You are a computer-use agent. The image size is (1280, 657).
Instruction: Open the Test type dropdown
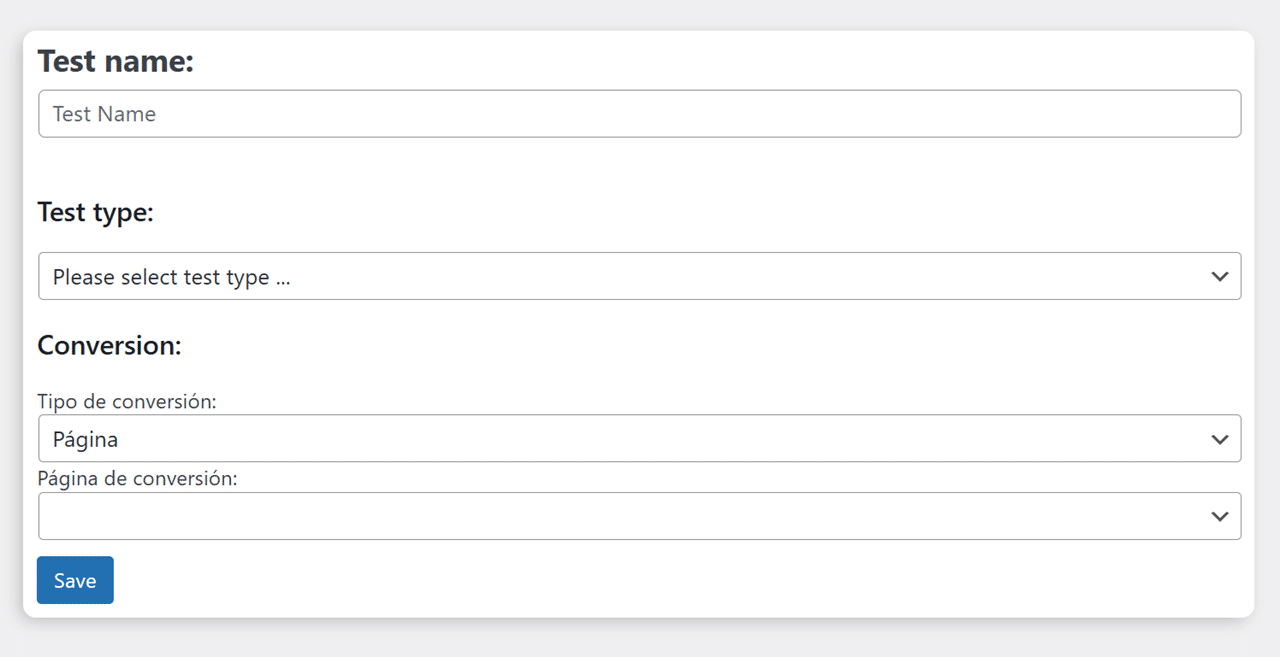(x=640, y=276)
